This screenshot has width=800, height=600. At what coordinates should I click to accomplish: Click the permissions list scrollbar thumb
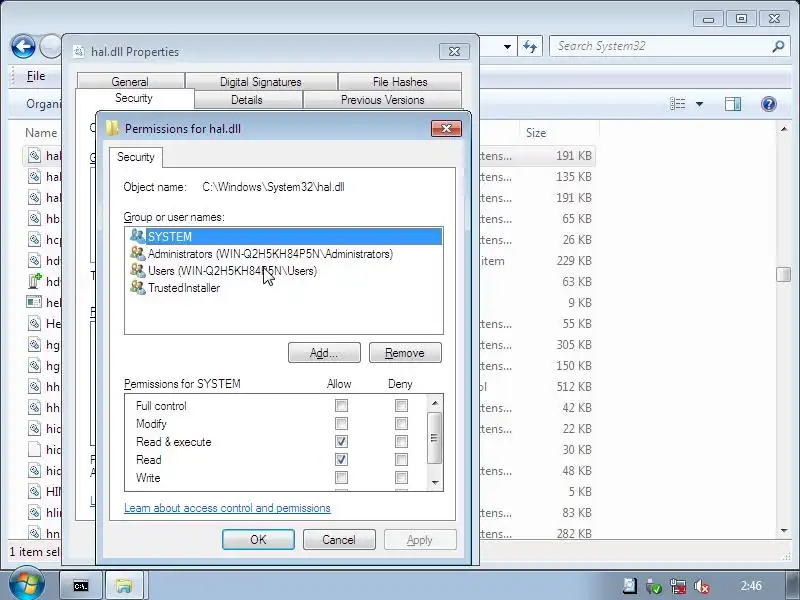pyautogui.click(x=434, y=438)
